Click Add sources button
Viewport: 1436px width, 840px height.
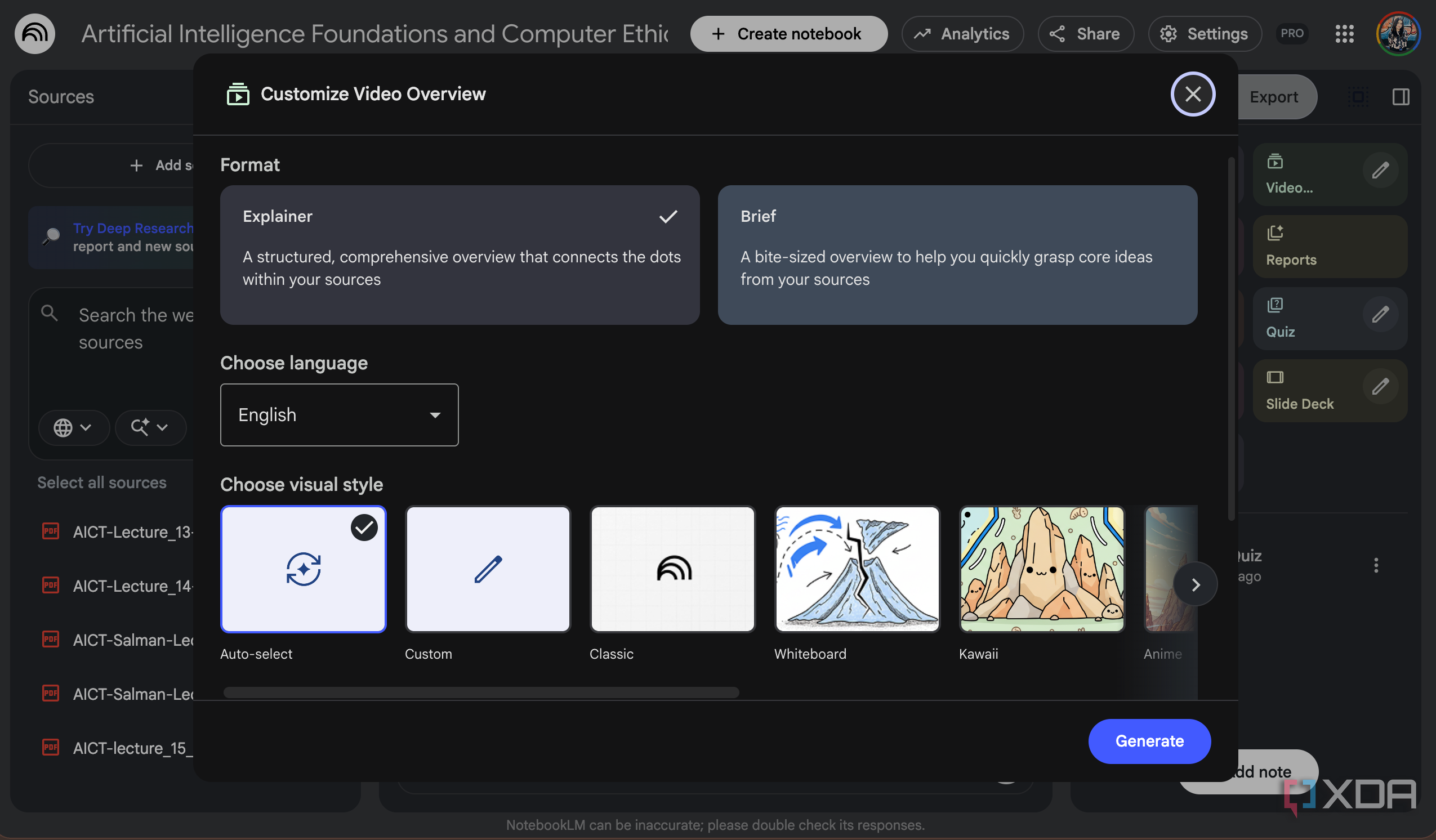click(111, 166)
